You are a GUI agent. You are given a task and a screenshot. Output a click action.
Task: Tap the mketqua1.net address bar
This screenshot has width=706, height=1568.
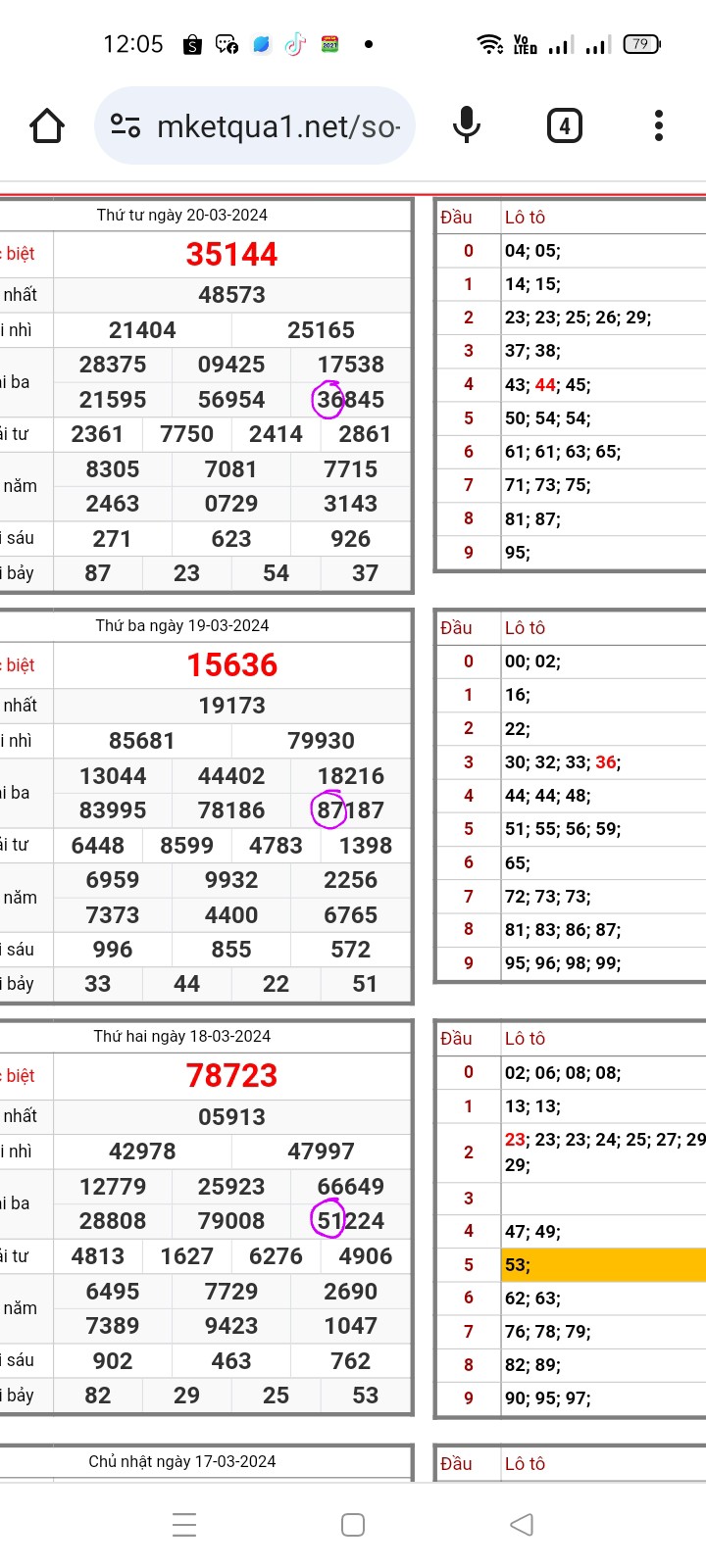point(255,125)
